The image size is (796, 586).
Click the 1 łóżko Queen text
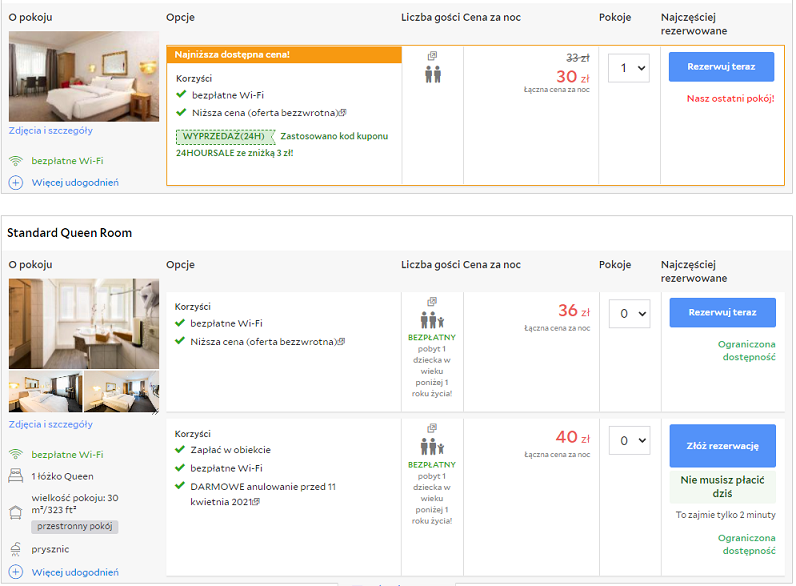[62, 476]
